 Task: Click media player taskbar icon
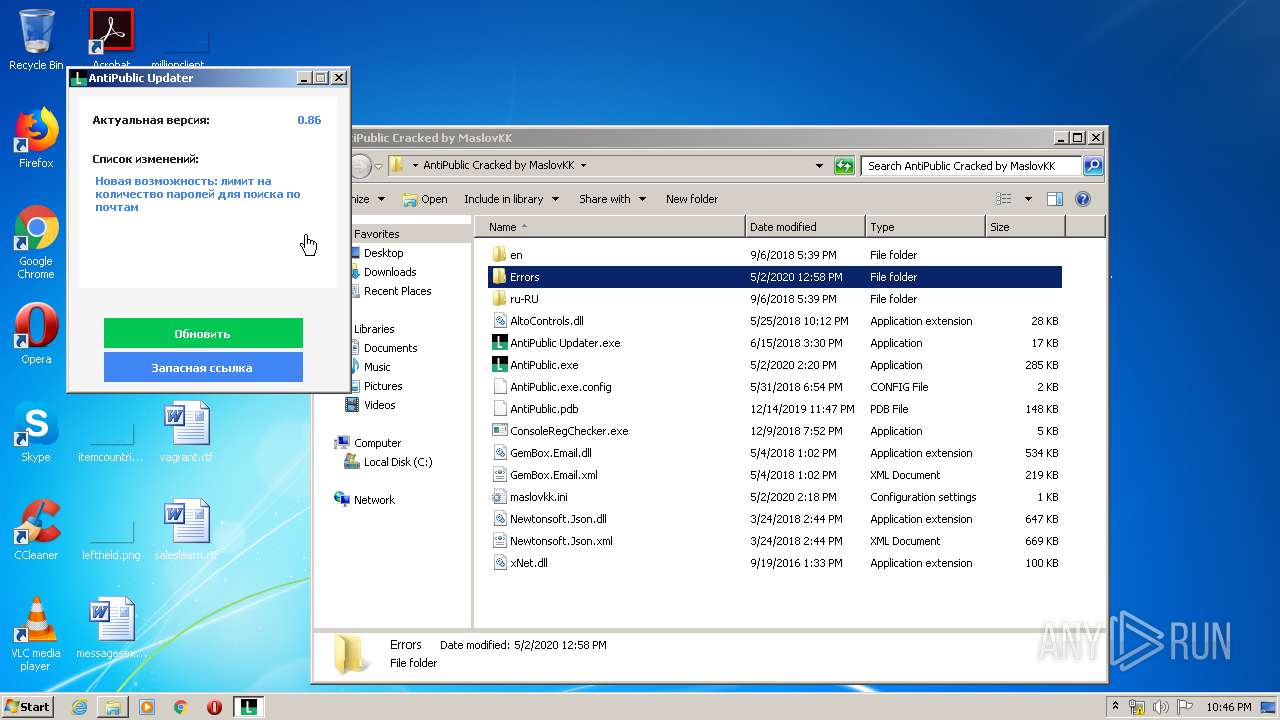pyautogui.click(x=147, y=707)
